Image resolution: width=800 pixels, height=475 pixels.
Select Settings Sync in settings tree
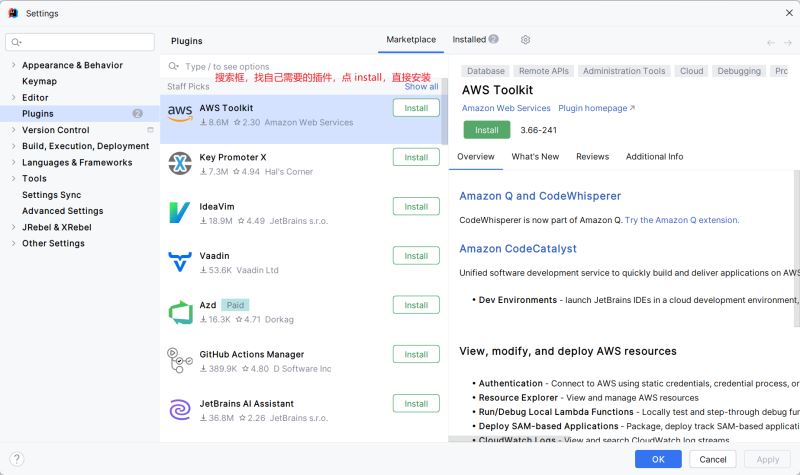(52, 195)
